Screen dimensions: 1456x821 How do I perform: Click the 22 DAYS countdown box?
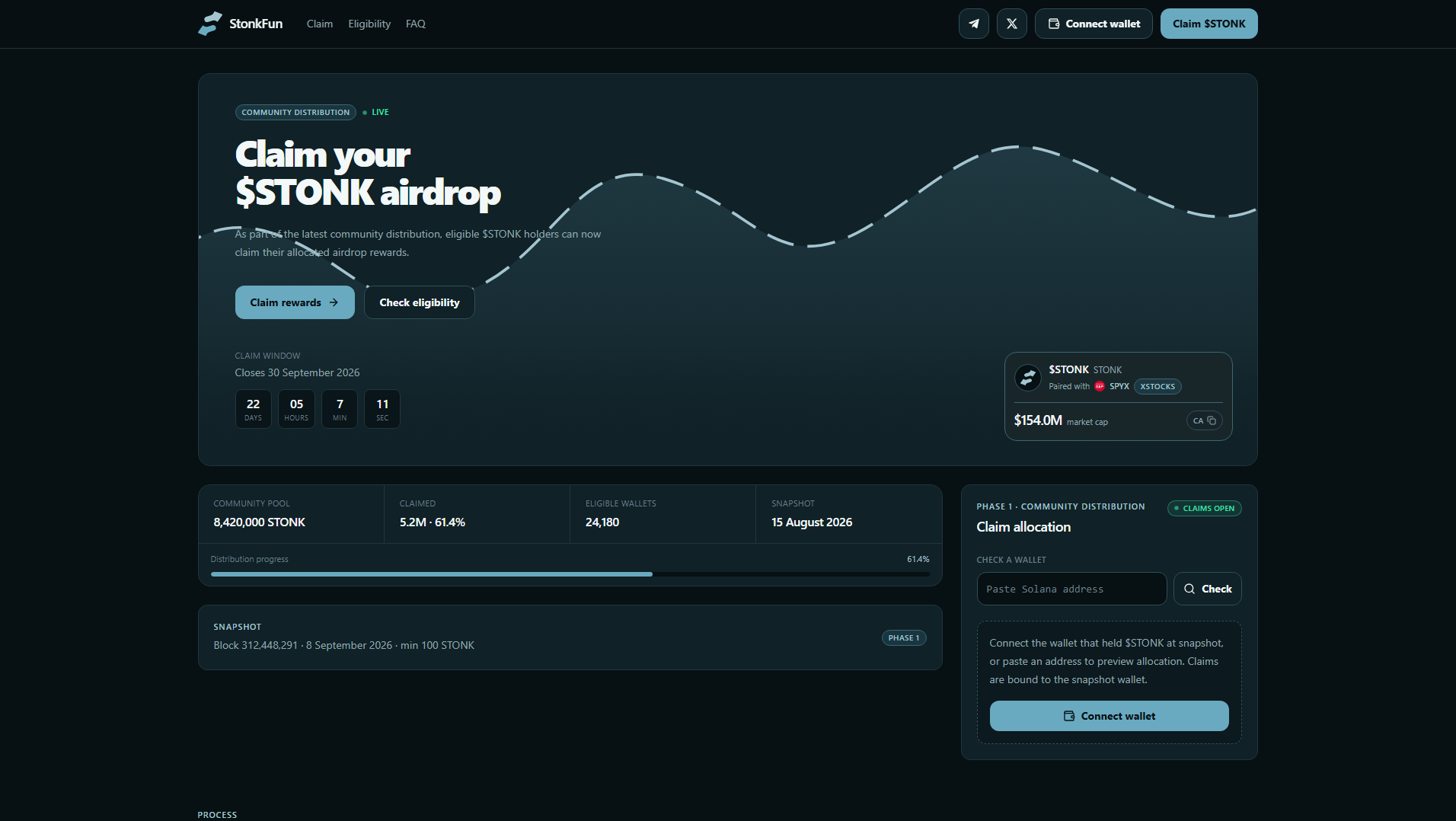click(253, 409)
